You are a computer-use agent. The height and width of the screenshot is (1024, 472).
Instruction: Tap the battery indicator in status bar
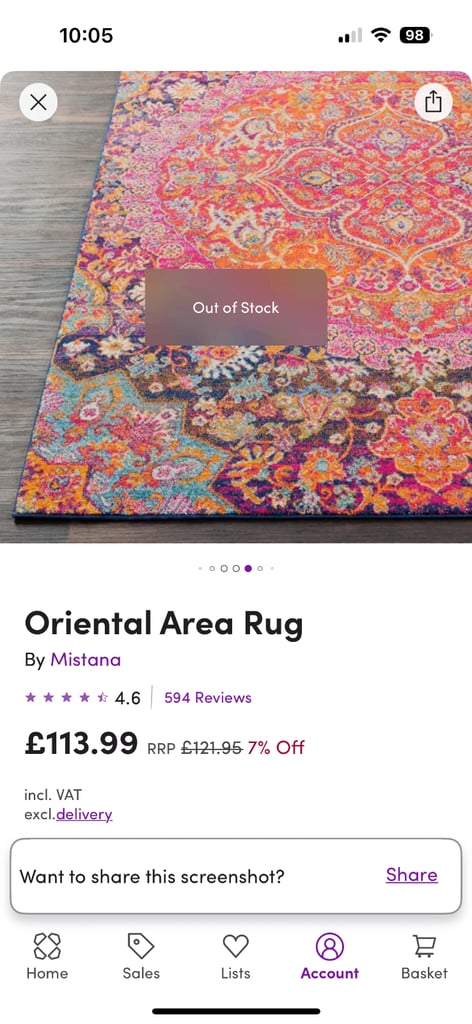pyautogui.click(x=416, y=35)
